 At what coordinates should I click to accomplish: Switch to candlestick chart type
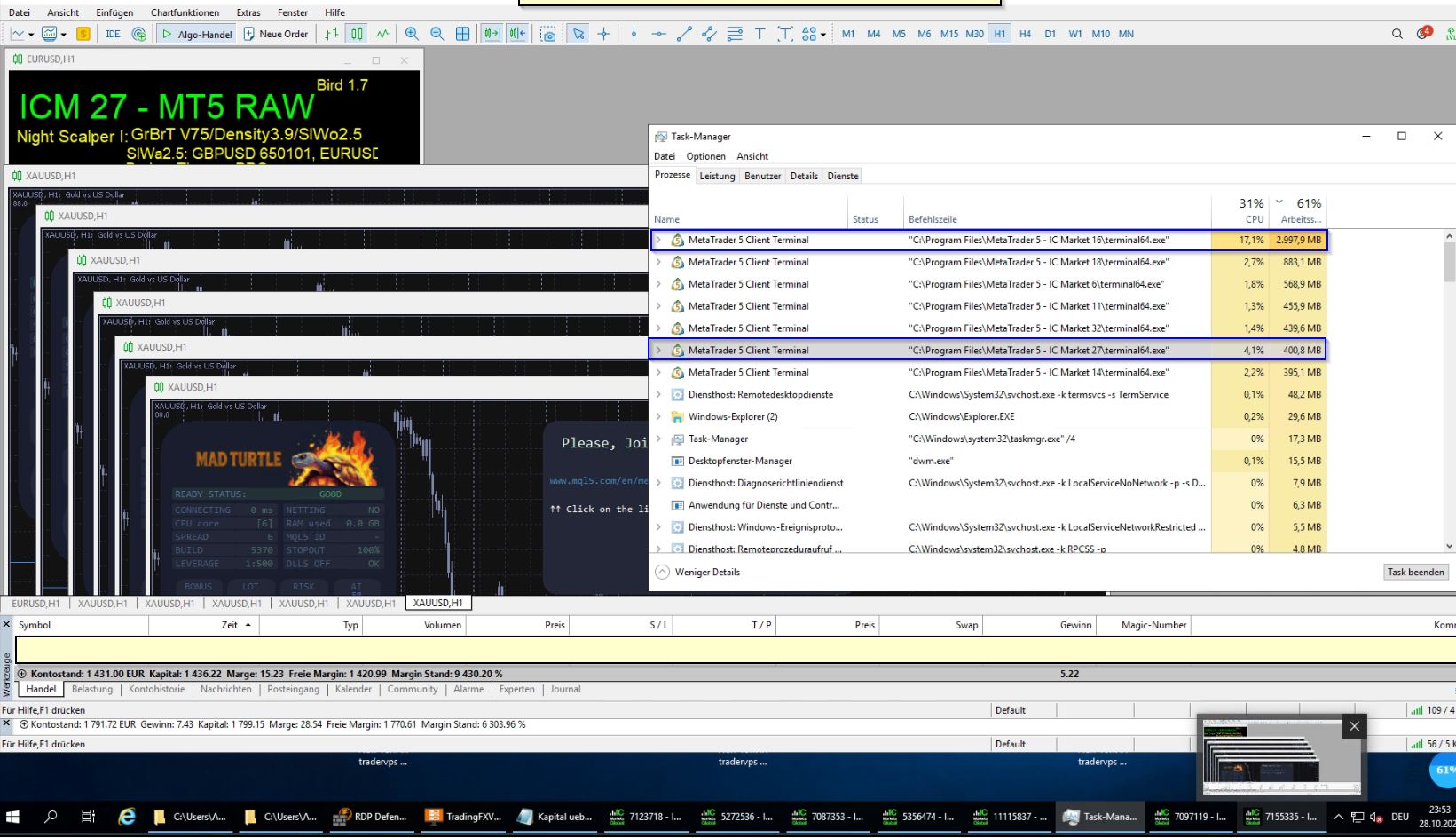pos(357,34)
